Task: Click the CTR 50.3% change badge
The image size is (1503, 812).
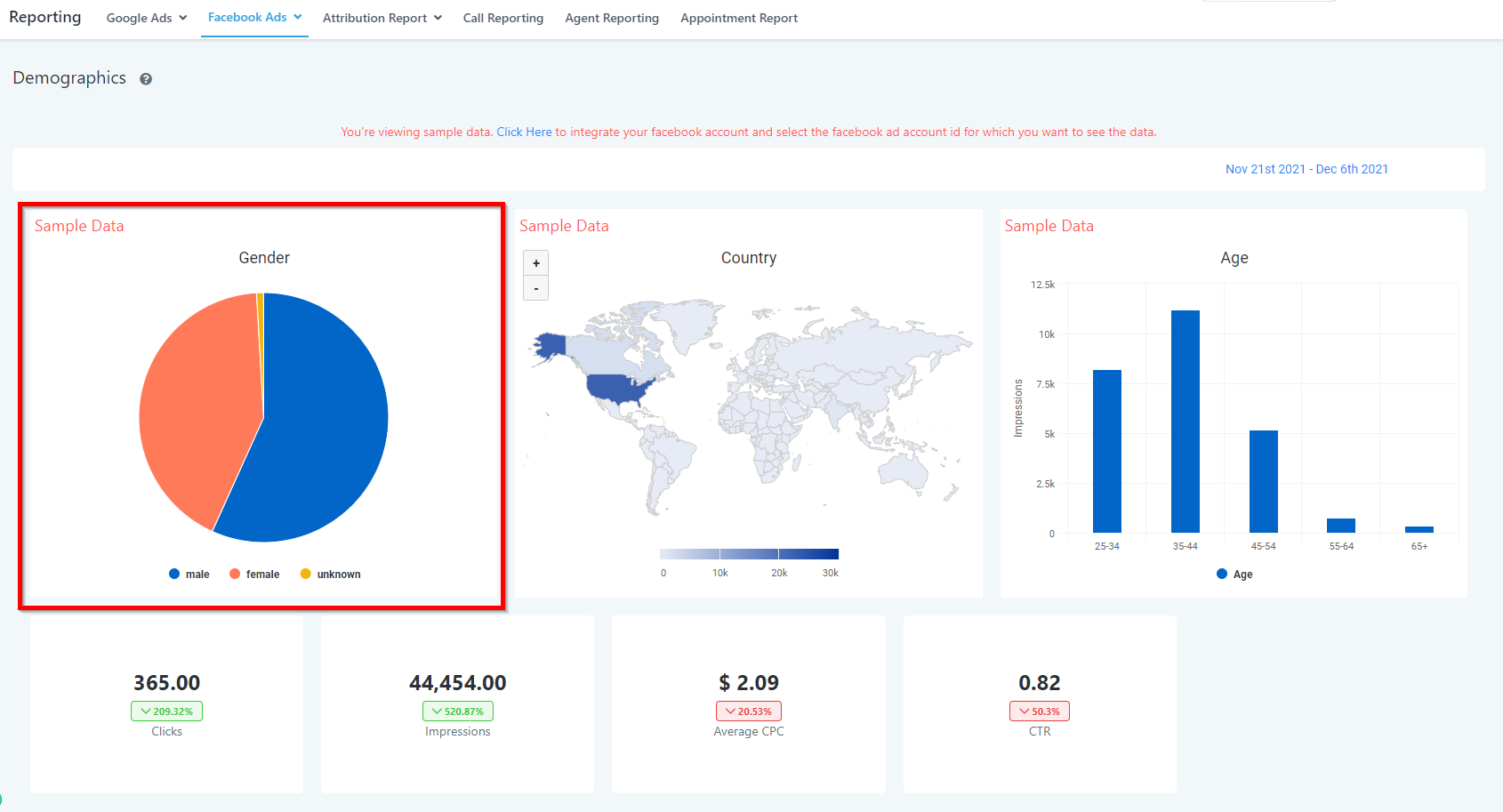Action: click(x=1040, y=712)
